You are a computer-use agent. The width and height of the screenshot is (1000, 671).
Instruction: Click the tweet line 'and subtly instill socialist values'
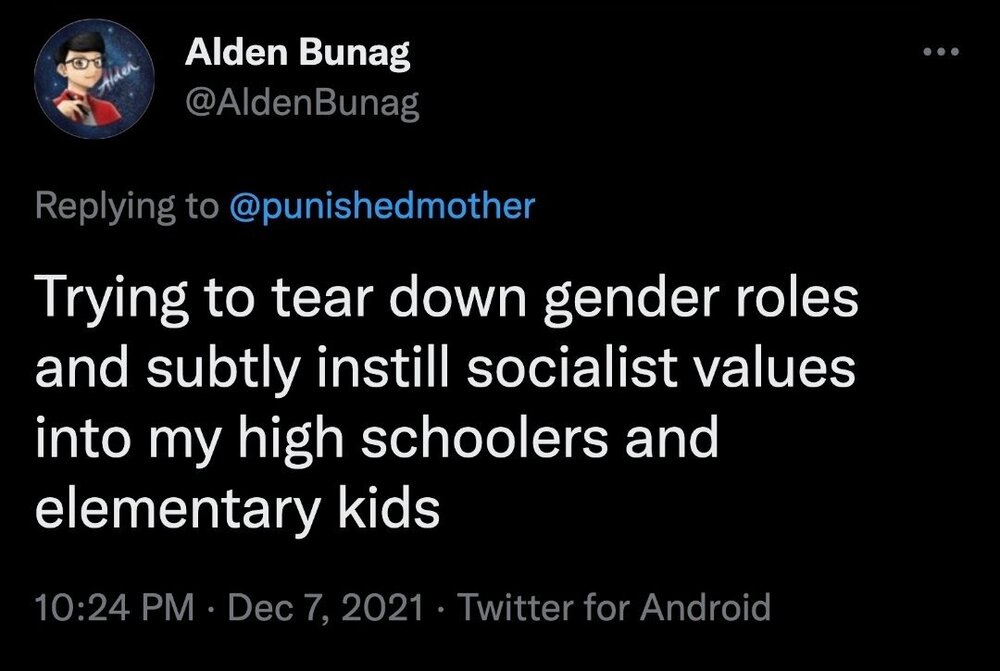445,369
